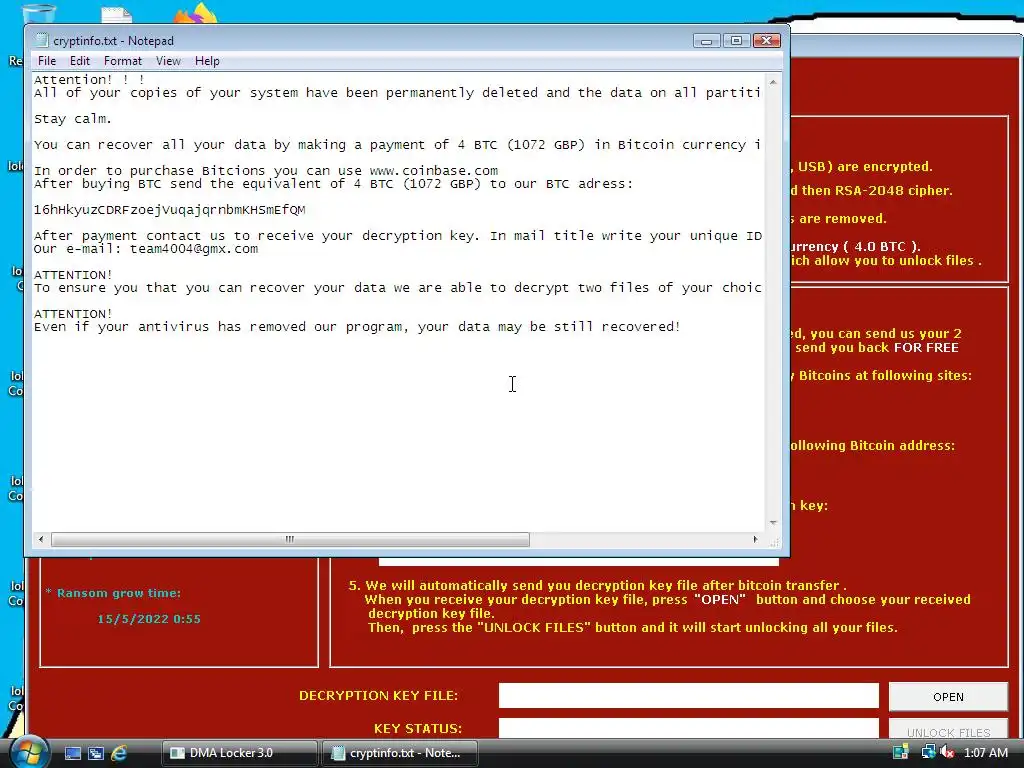Click the DECRYPTION KEY FILE input field

(688, 696)
